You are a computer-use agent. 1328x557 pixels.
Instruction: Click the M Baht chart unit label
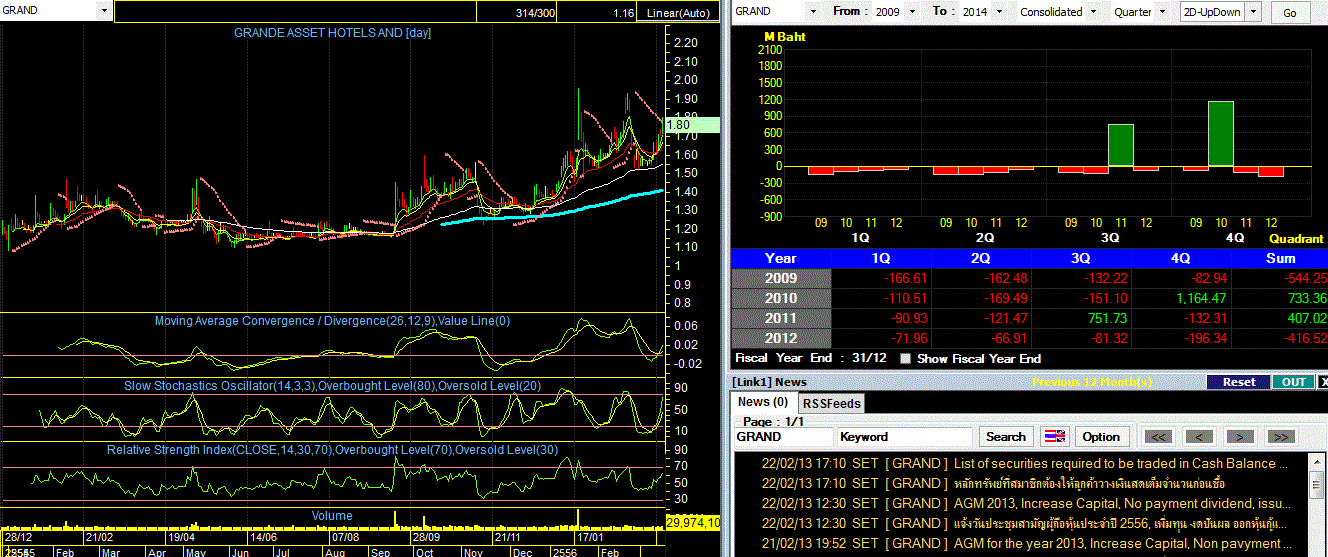784,37
